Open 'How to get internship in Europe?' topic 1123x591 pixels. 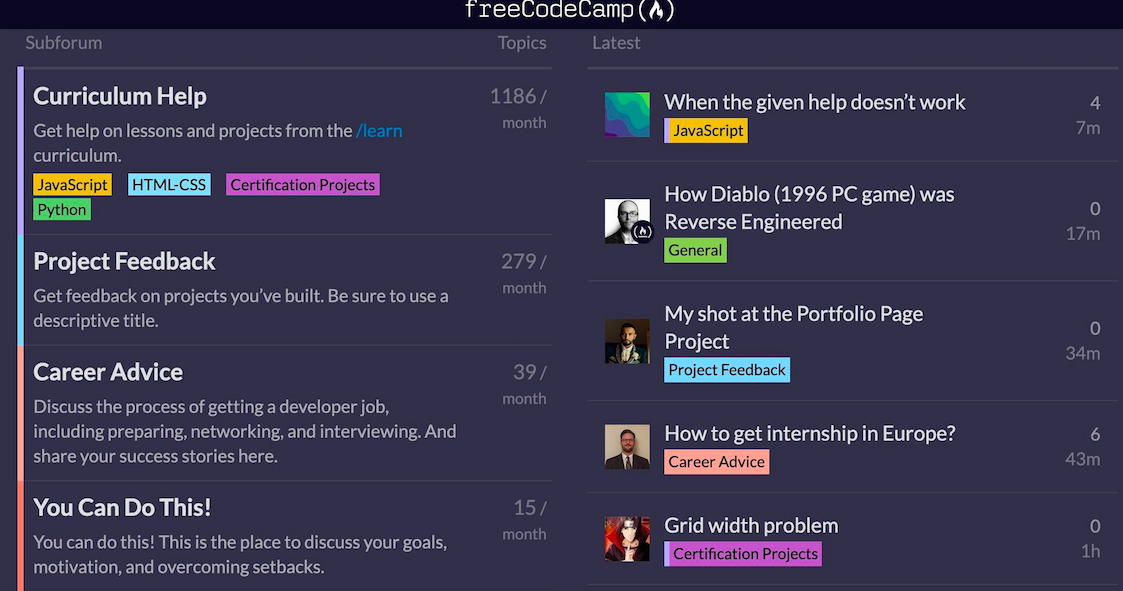pos(810,433)
